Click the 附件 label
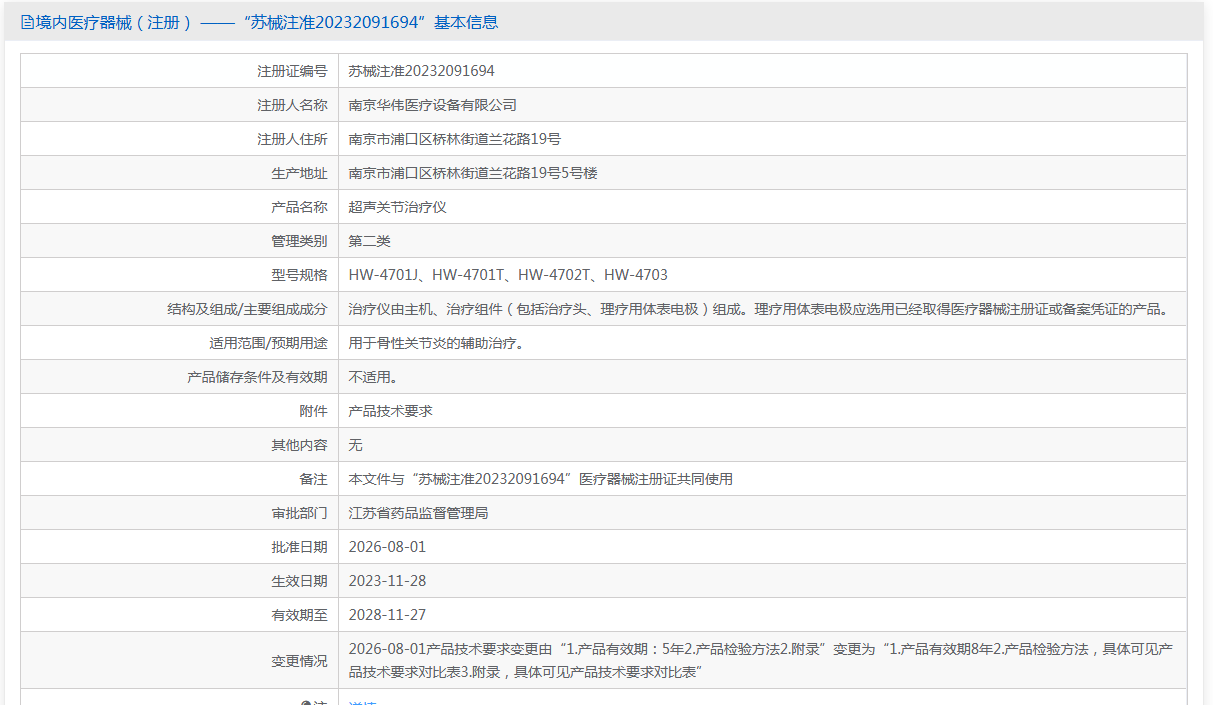Viewport: 1213px width, 705px height. point(313,411)
